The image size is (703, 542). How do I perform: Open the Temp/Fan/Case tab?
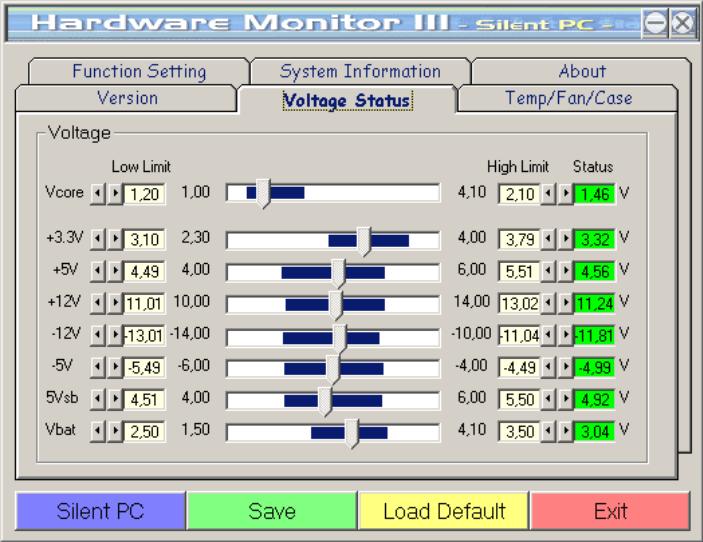click(568, 98)
